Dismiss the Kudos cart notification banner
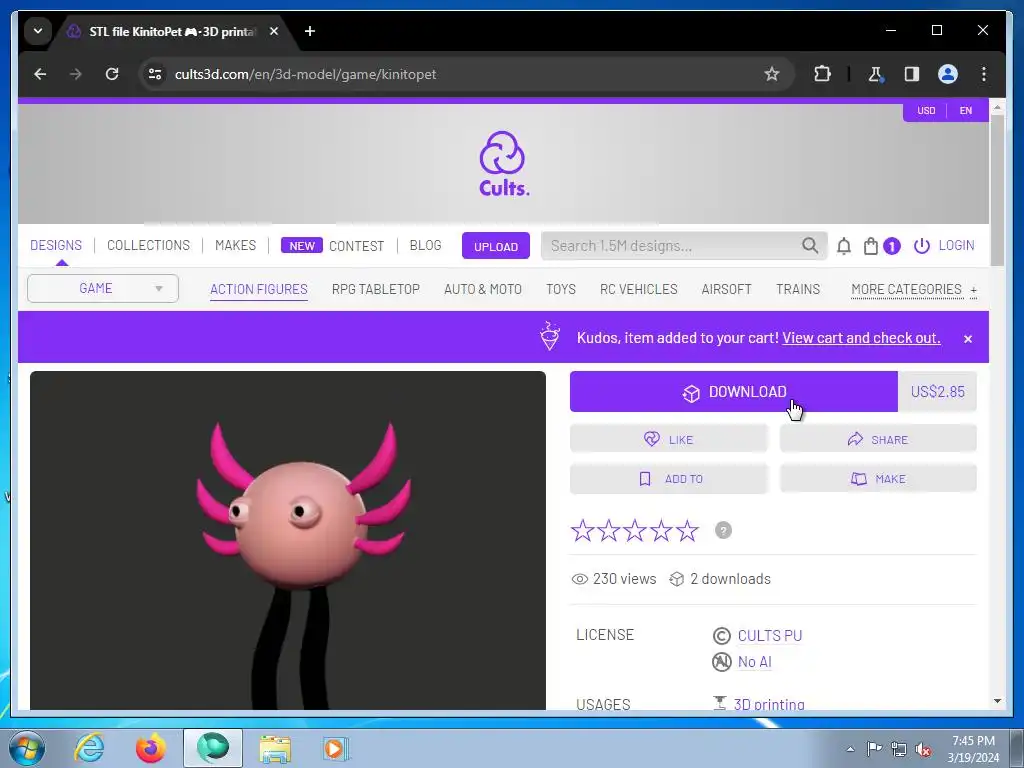The image size is (1024, 768). pos(968,339)
